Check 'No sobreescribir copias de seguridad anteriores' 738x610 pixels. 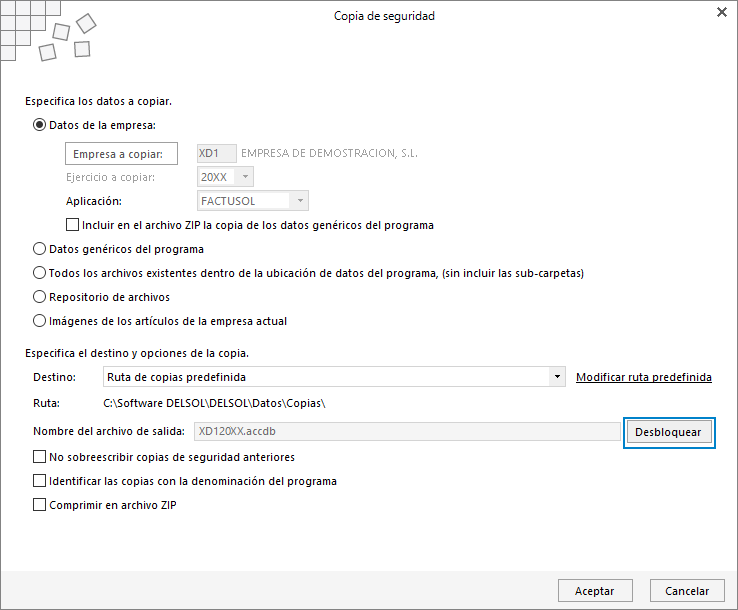(40, 457)
